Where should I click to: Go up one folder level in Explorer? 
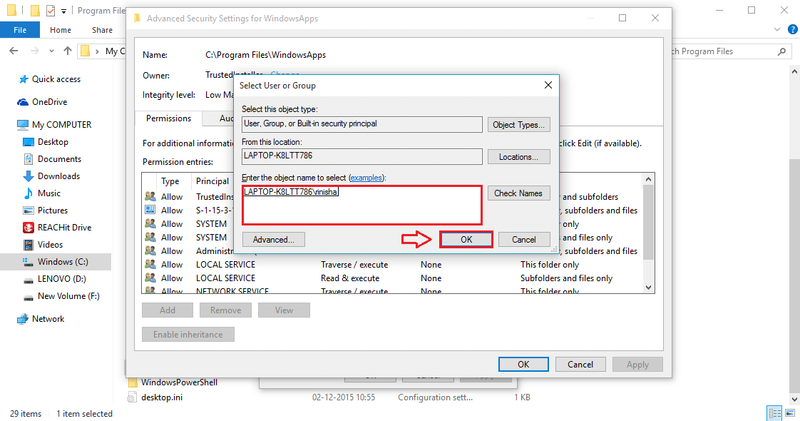point(67,51)
